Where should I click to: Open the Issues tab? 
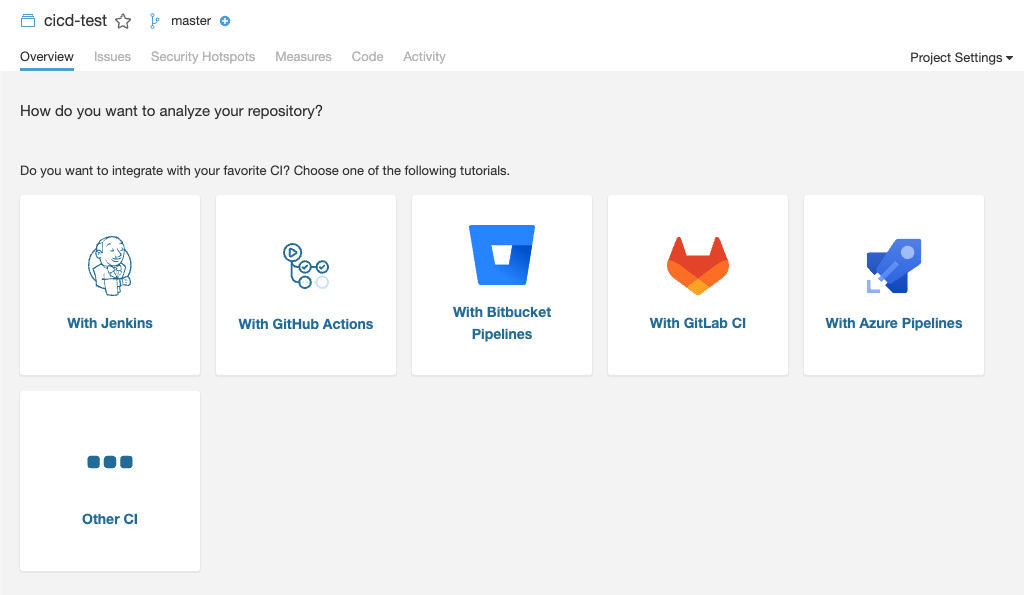coord(112,57)
